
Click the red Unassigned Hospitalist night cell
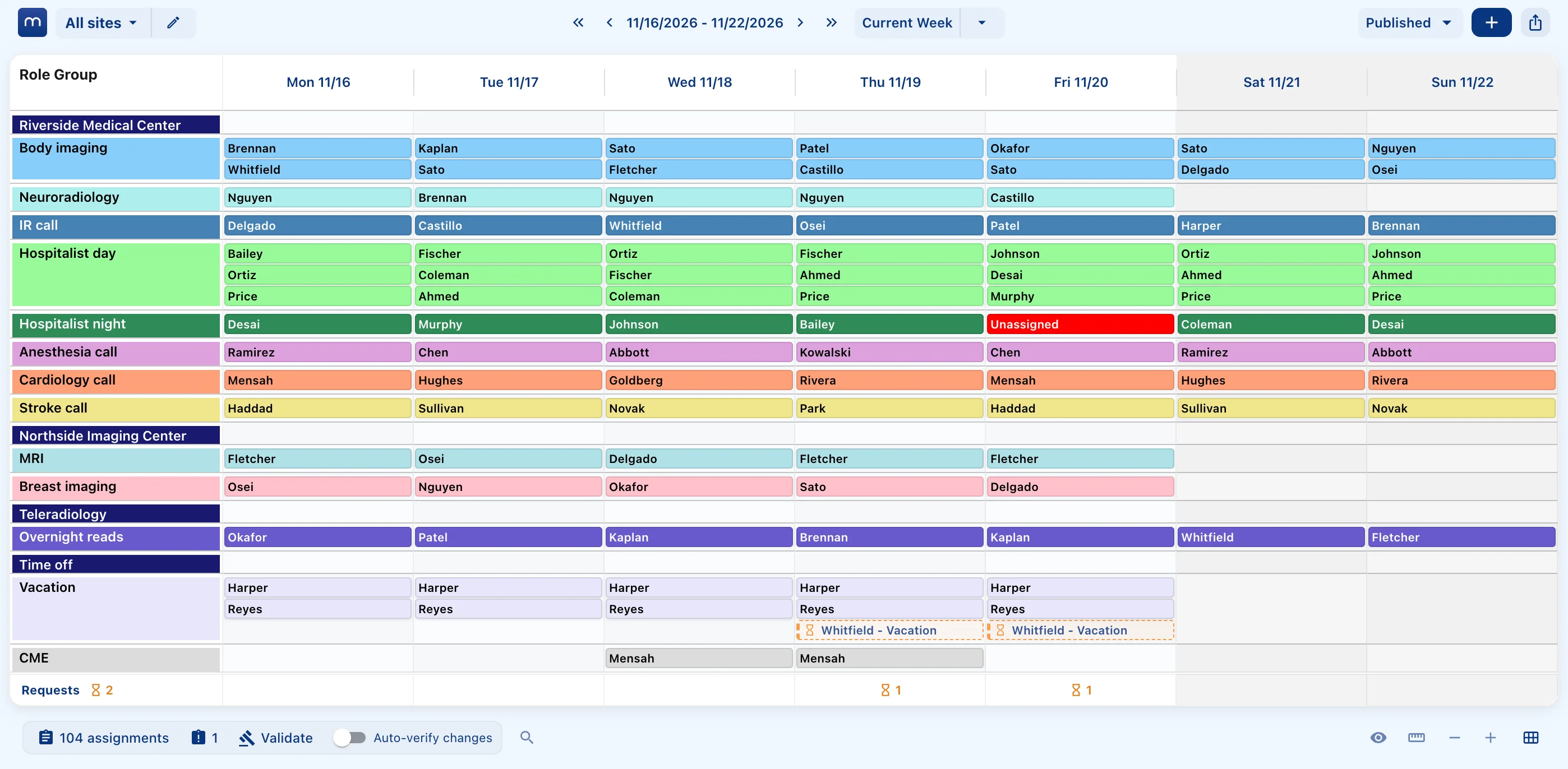point(1081,325)
